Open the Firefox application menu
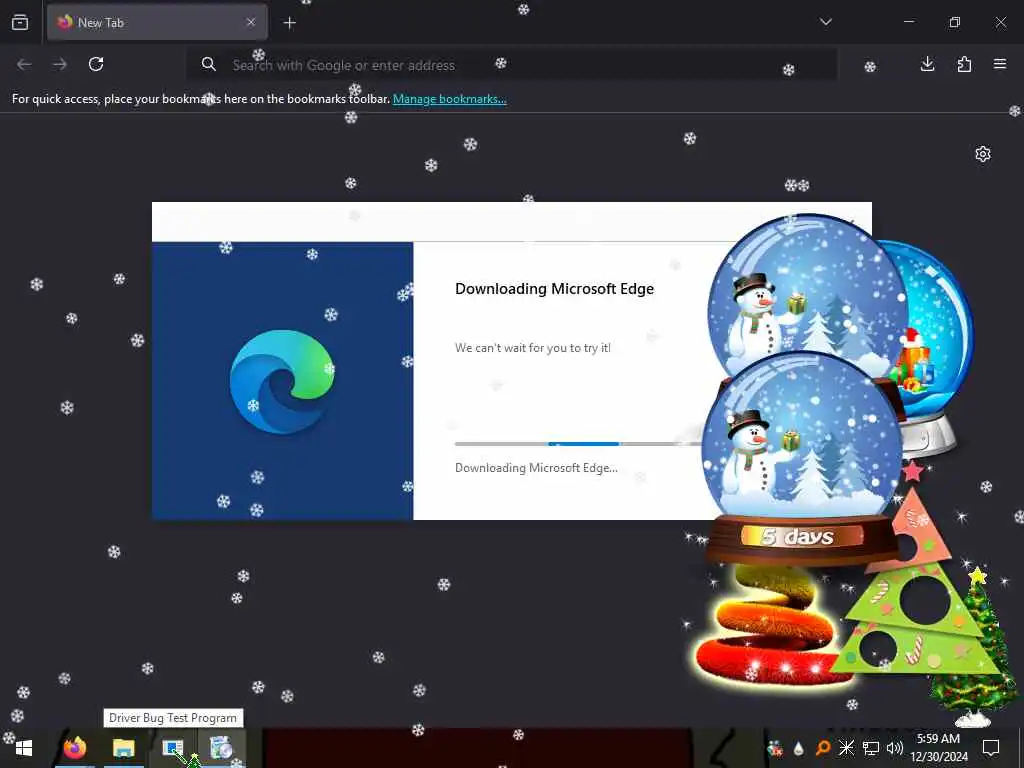Image resolution: width=1024 pixels, height=768 pixels. pyautogui.click(x=1000, y=64)
